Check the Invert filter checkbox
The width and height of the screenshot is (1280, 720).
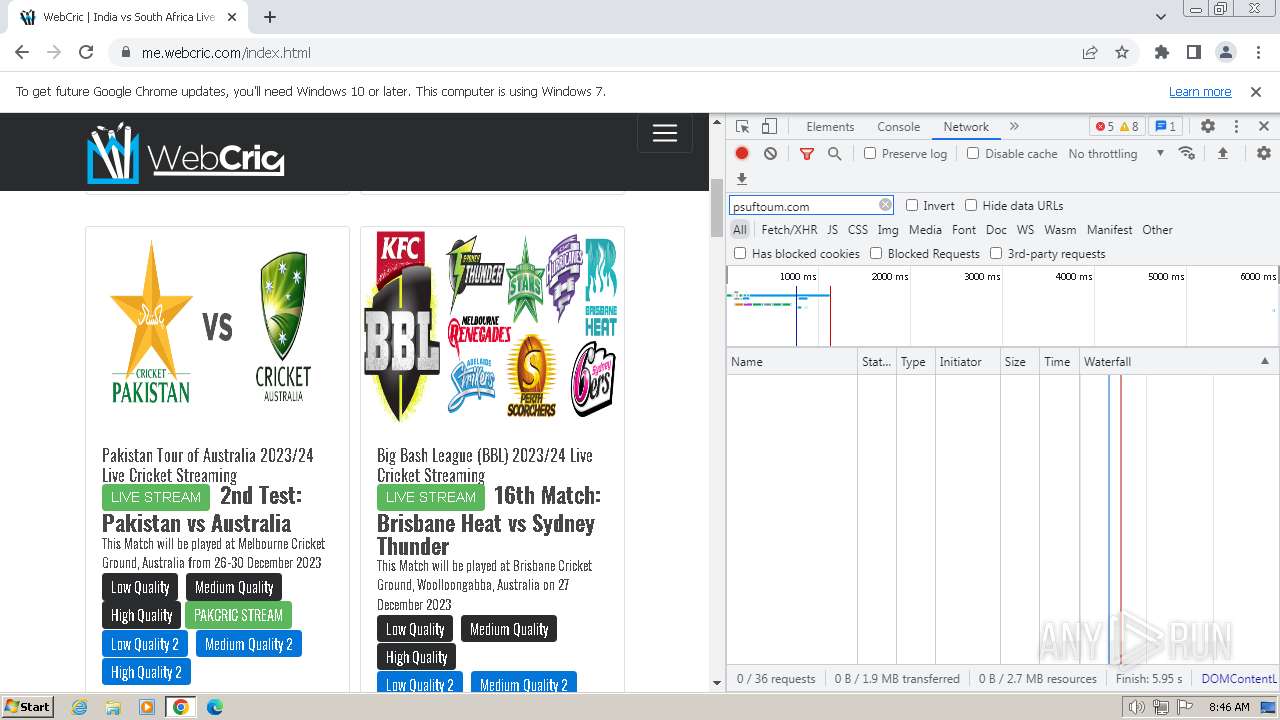[x=912, y=205]
